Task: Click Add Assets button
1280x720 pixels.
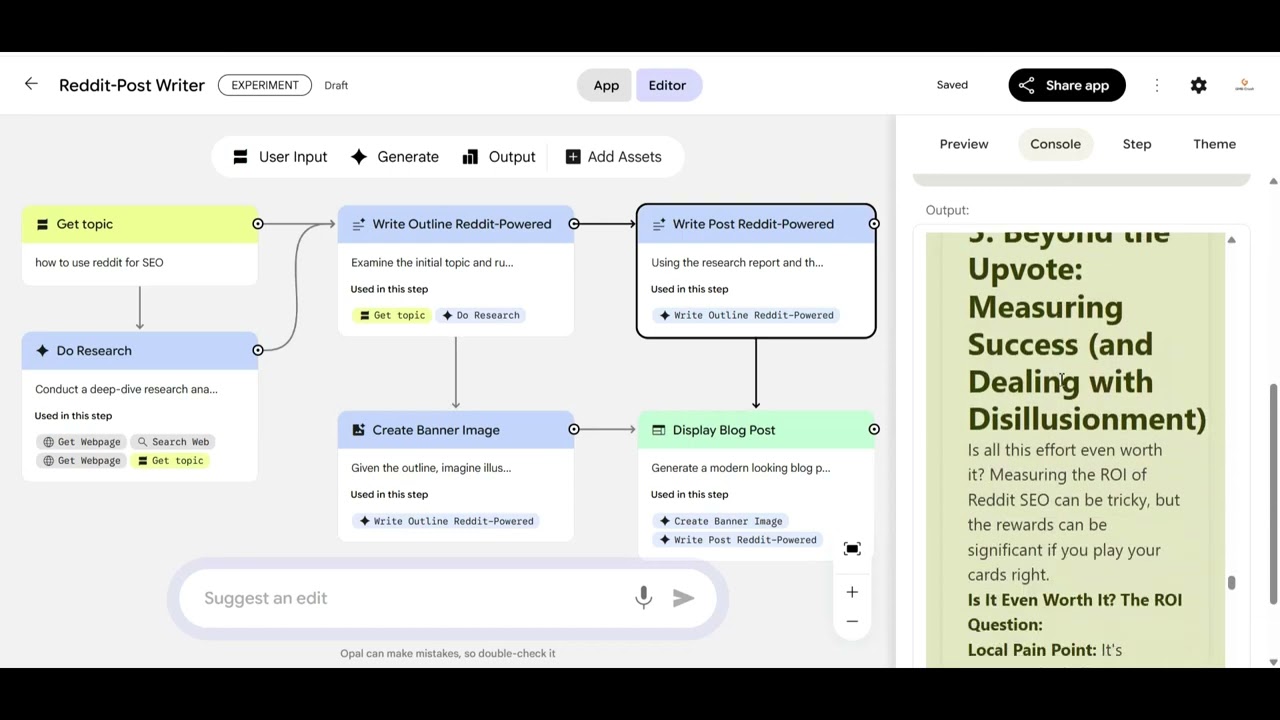Action: point(613,157)
